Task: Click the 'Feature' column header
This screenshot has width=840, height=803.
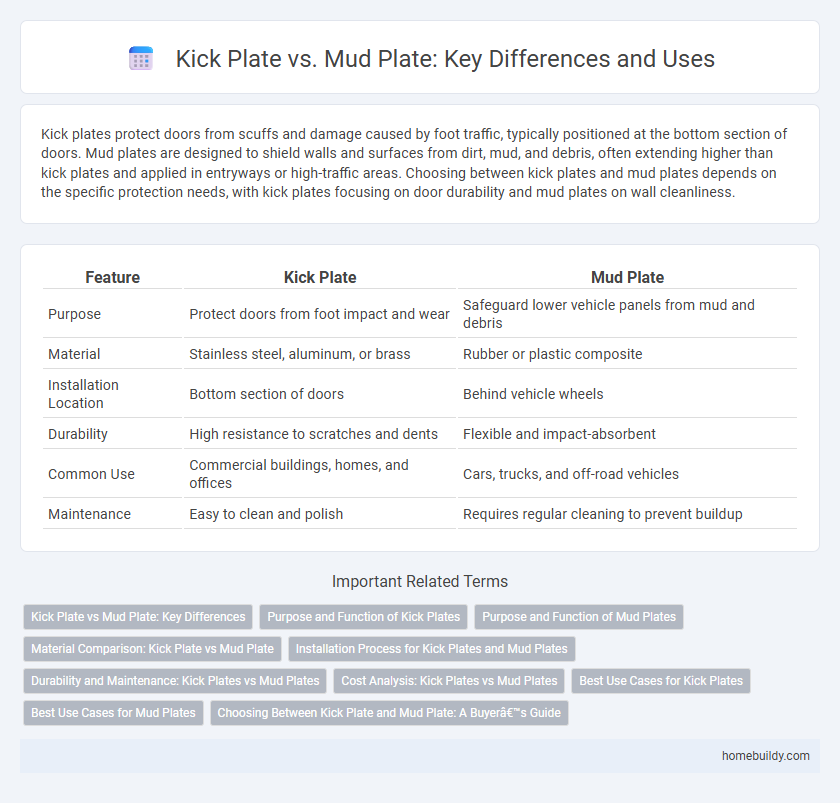Action: pos(113,277)
